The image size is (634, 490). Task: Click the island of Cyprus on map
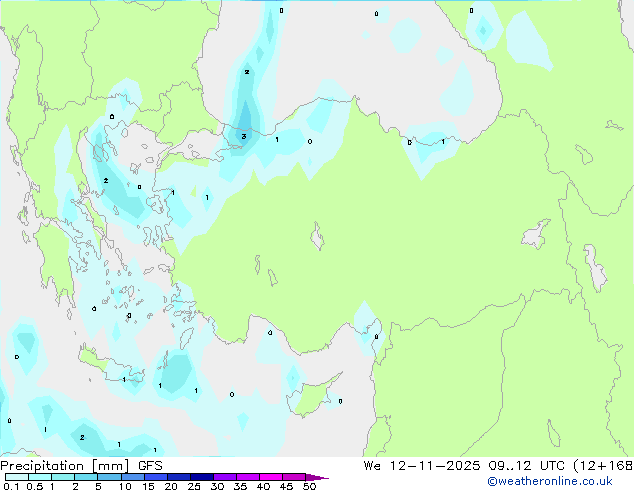click(x=311, y=398)
